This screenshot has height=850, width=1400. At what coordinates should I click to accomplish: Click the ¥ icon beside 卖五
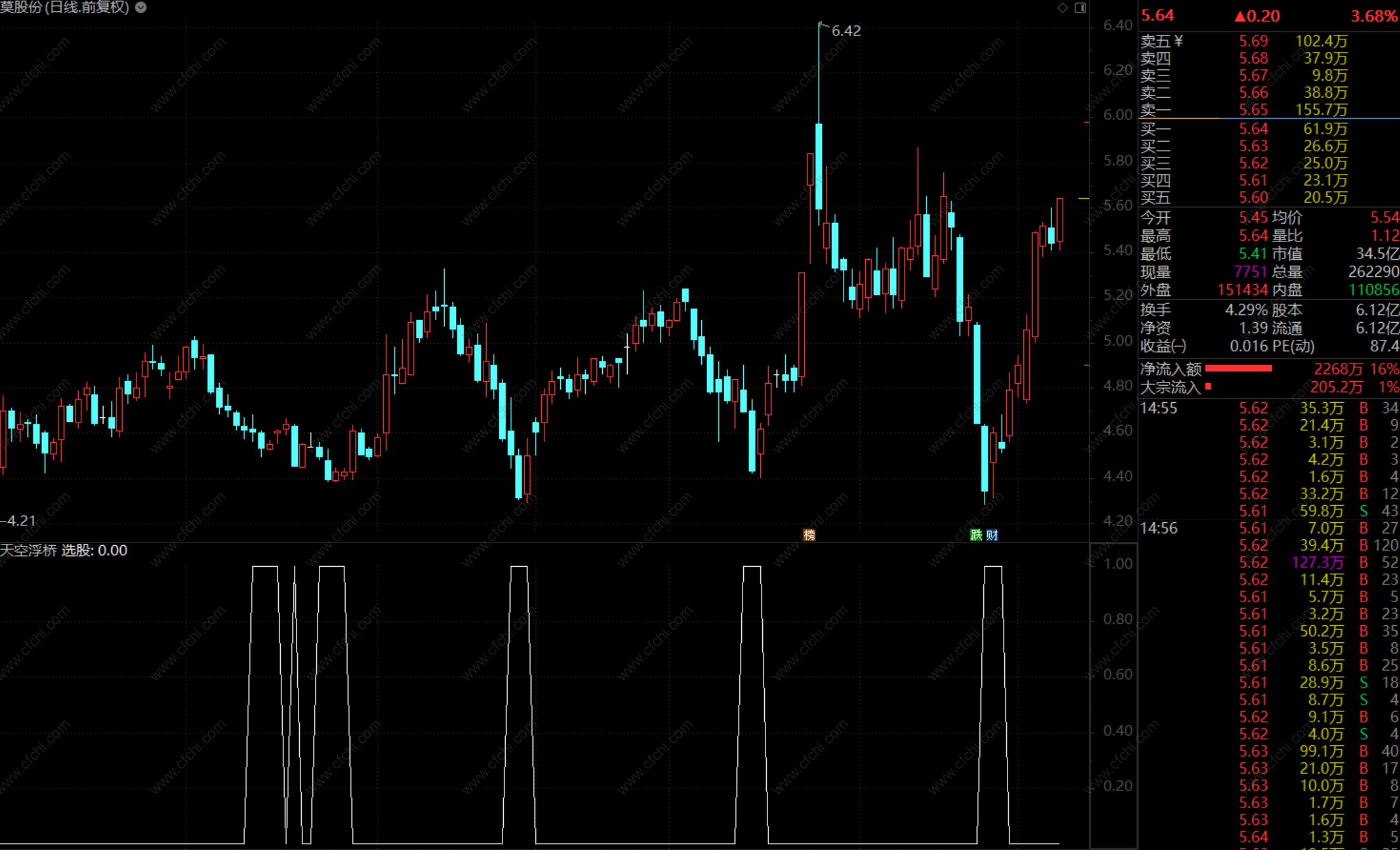pyautogui.click(x=1179, y=41)
